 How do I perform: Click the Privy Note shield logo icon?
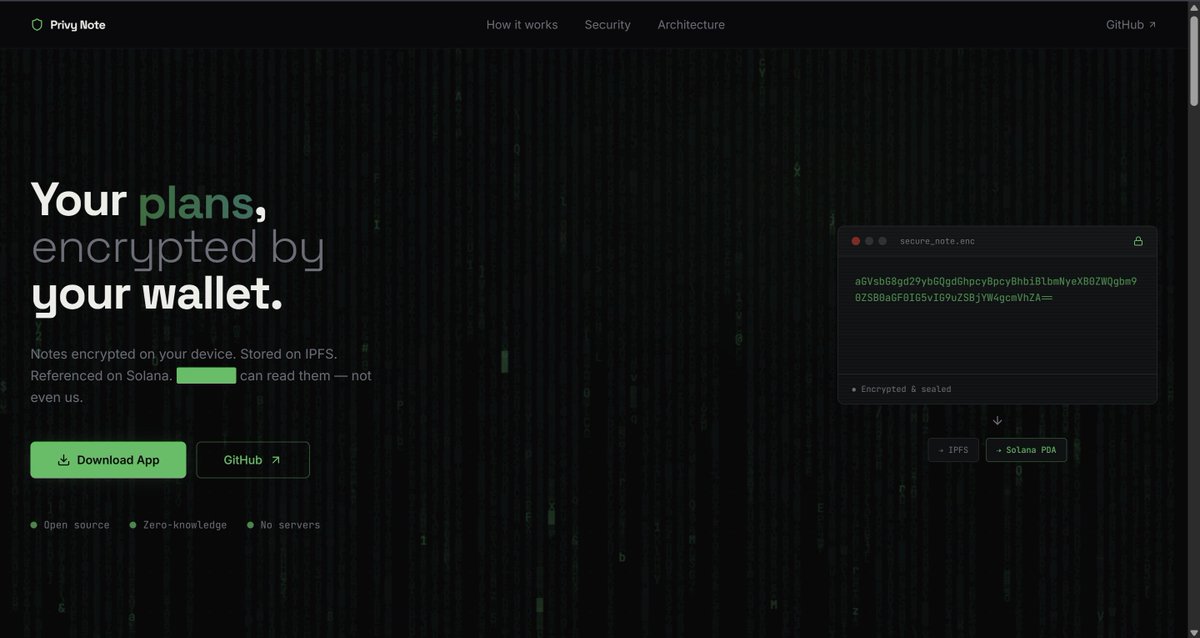coord(37,25)
